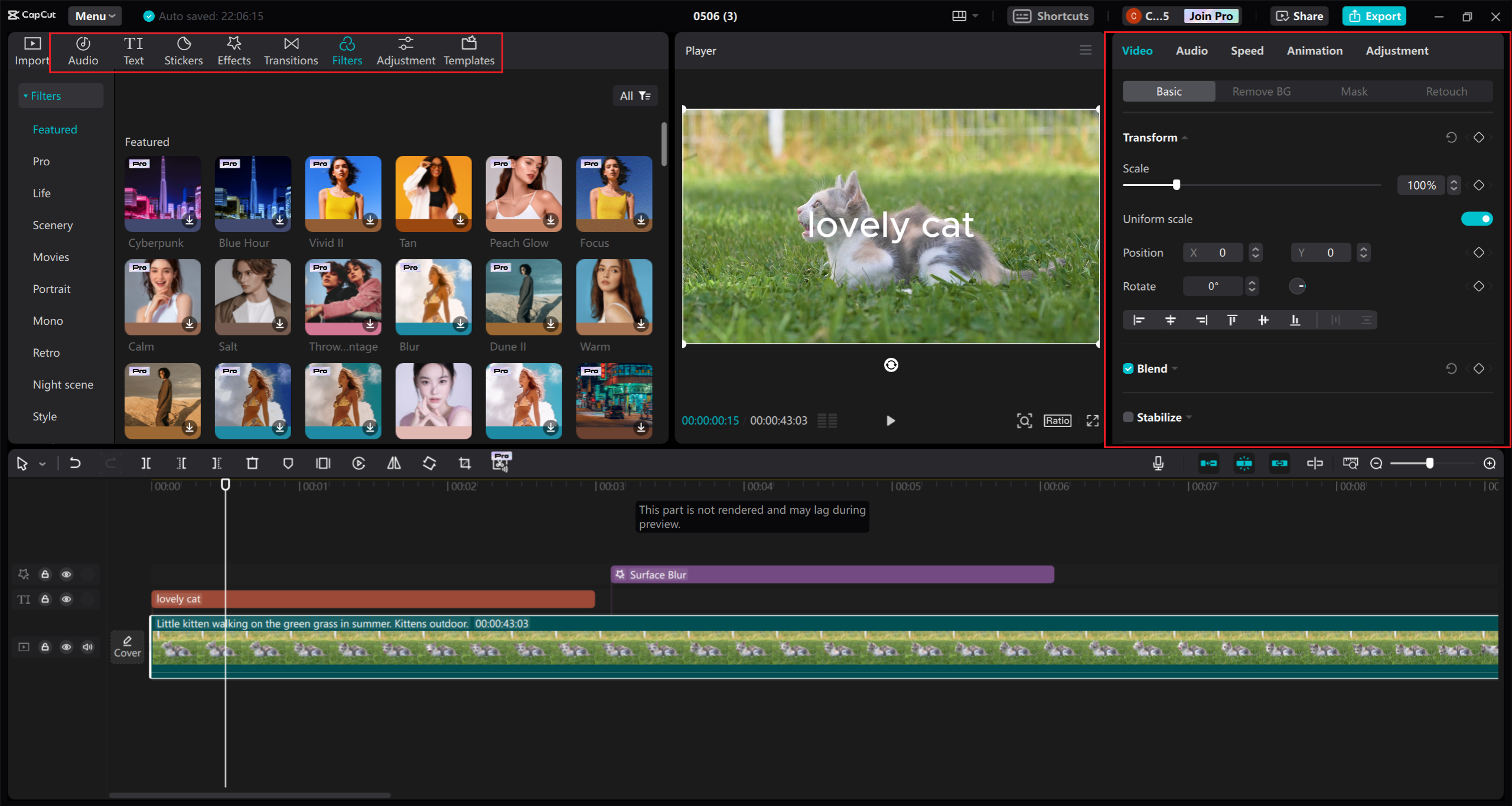This screenshot has height=806, width=1512.
Task: Select the Cyberpunk filter thumbnail
Action: click(x=162, y=194)
